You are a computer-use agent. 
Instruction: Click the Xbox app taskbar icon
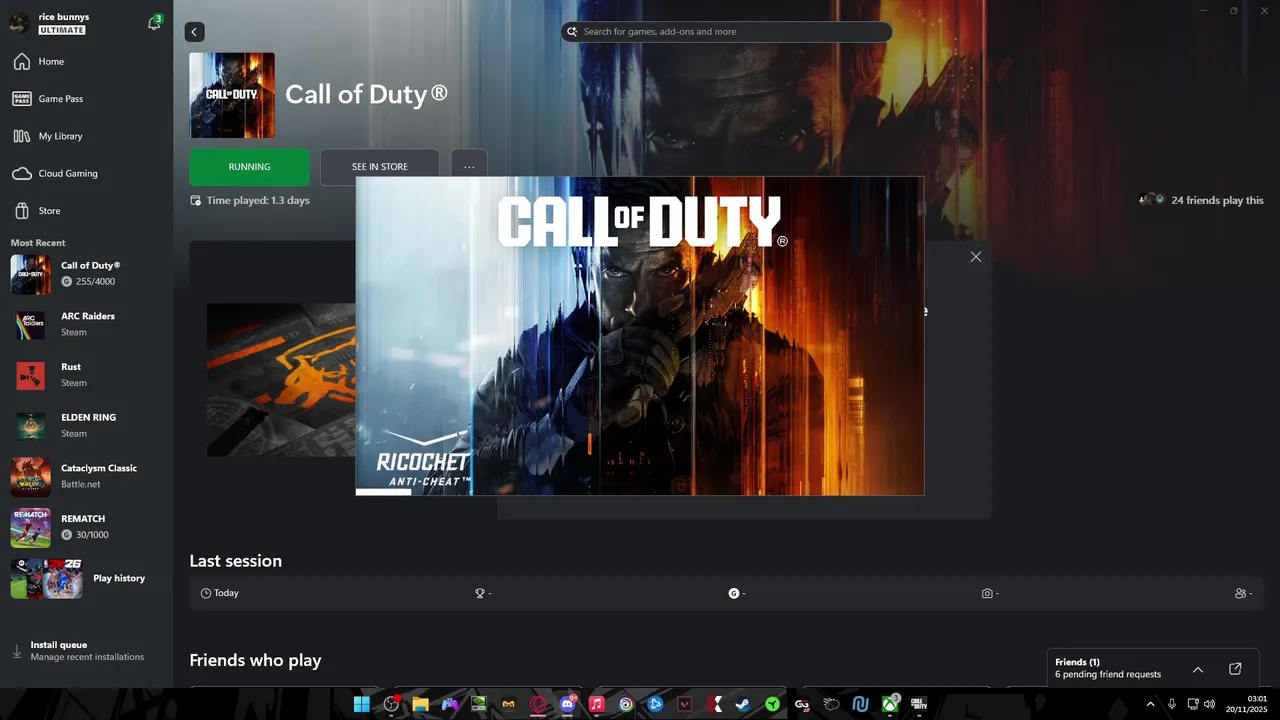pyautogui.click(x=890, y=704)
